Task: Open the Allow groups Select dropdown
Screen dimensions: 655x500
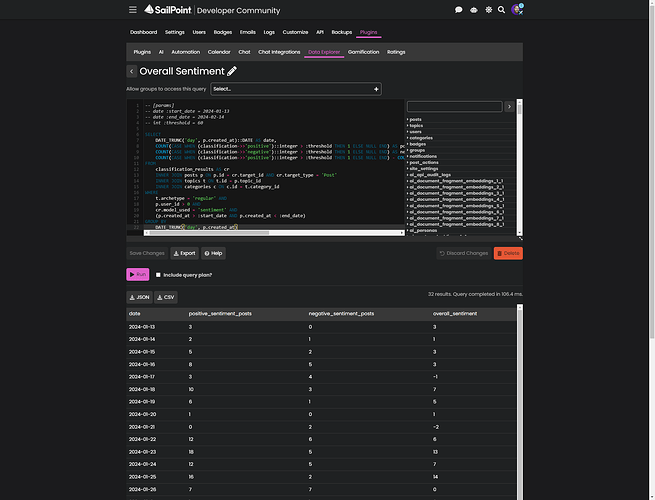Action: (x=296, y=89)
